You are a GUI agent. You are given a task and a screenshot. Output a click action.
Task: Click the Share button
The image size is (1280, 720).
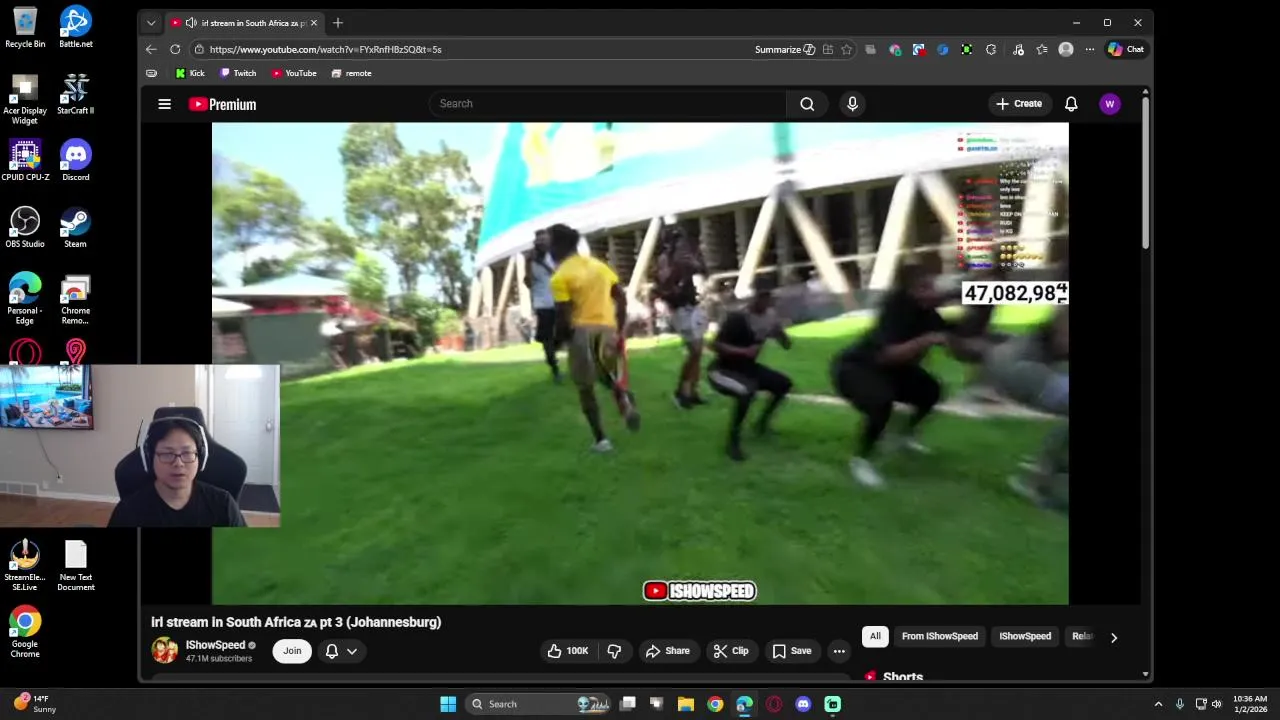(x=667, y=651)
